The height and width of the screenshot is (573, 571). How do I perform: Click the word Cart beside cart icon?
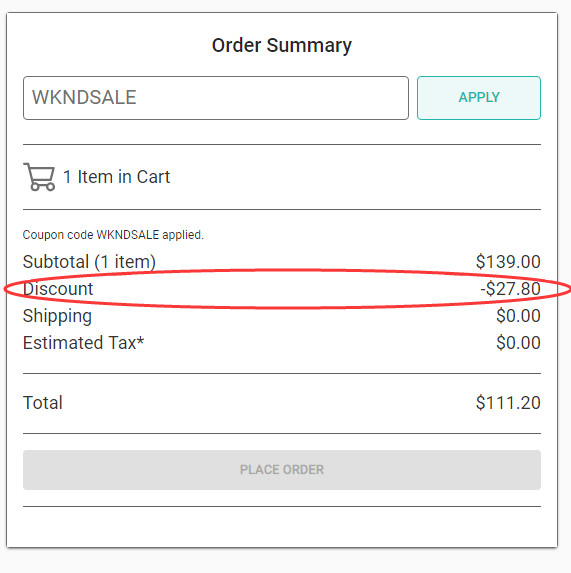coord(153,177)
